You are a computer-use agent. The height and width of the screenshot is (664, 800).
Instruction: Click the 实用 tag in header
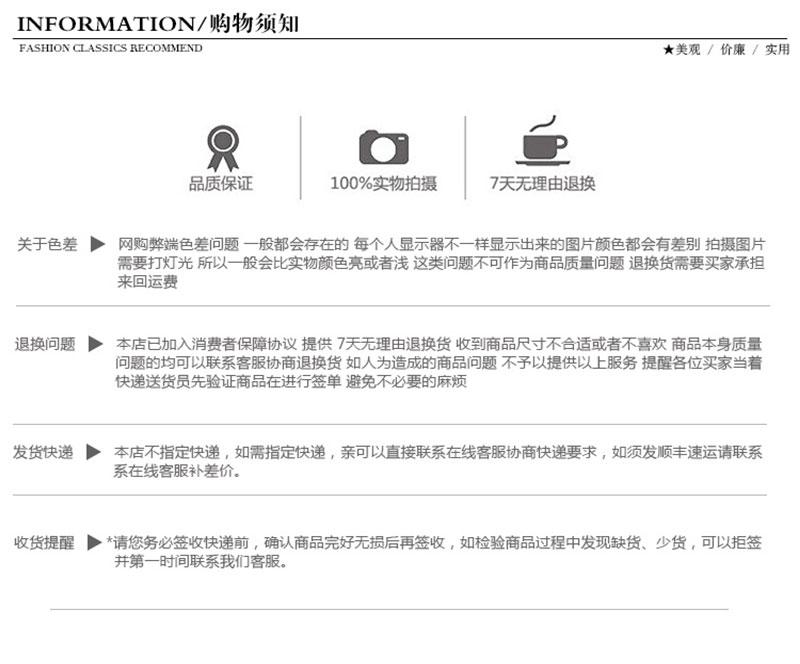coord(777,50)
